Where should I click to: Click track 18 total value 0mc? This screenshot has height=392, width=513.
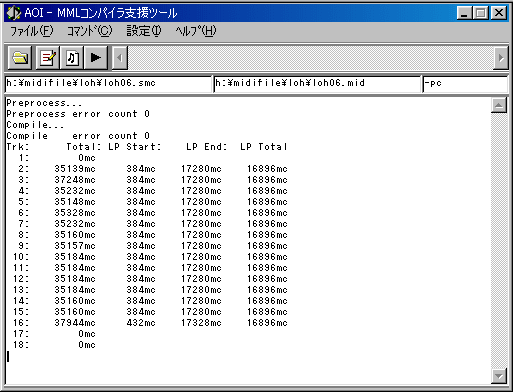click(x=87, y=345)
